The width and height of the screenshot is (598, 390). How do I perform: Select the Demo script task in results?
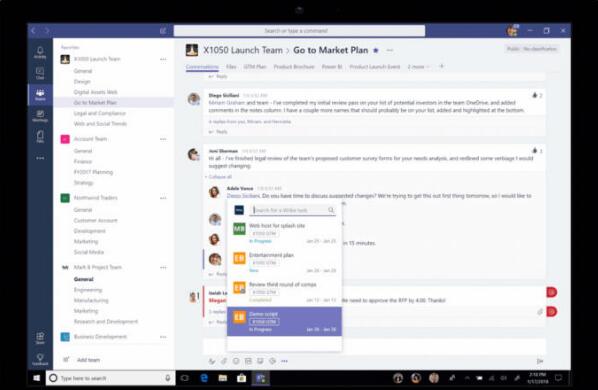pos(284,321)
